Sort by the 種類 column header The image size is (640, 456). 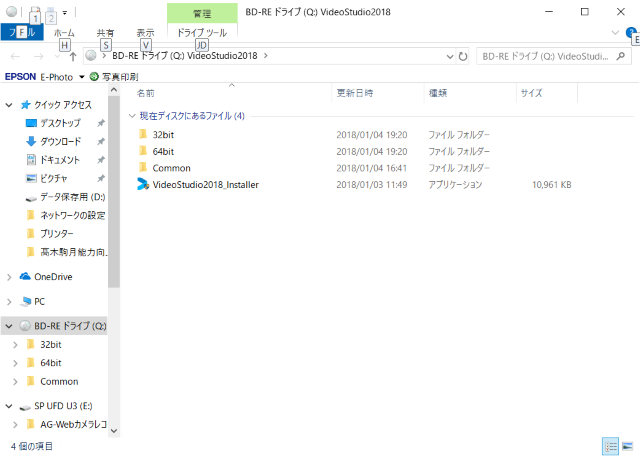click(x=438, y=93)
